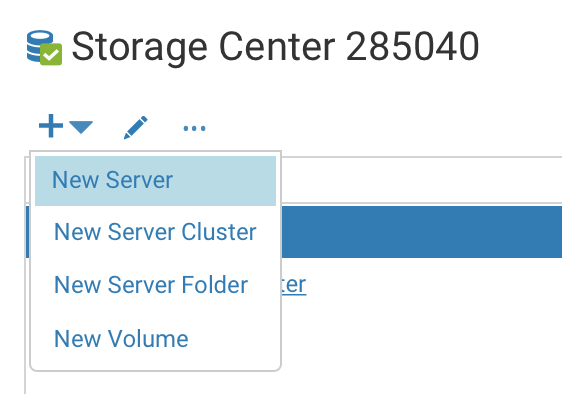Viewport: 562px width, 394px height.
Task: Click the green checkmark status badge
Action: point(51,54)
